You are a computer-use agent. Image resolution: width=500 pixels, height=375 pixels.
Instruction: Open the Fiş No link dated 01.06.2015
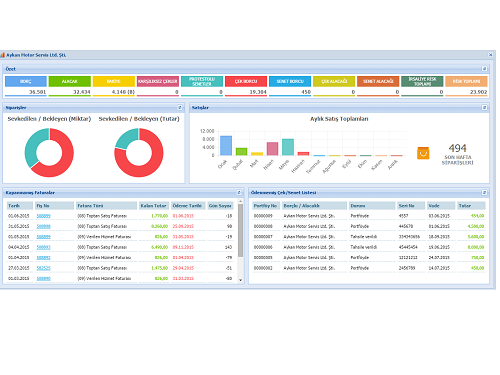[x=43, y=216]
